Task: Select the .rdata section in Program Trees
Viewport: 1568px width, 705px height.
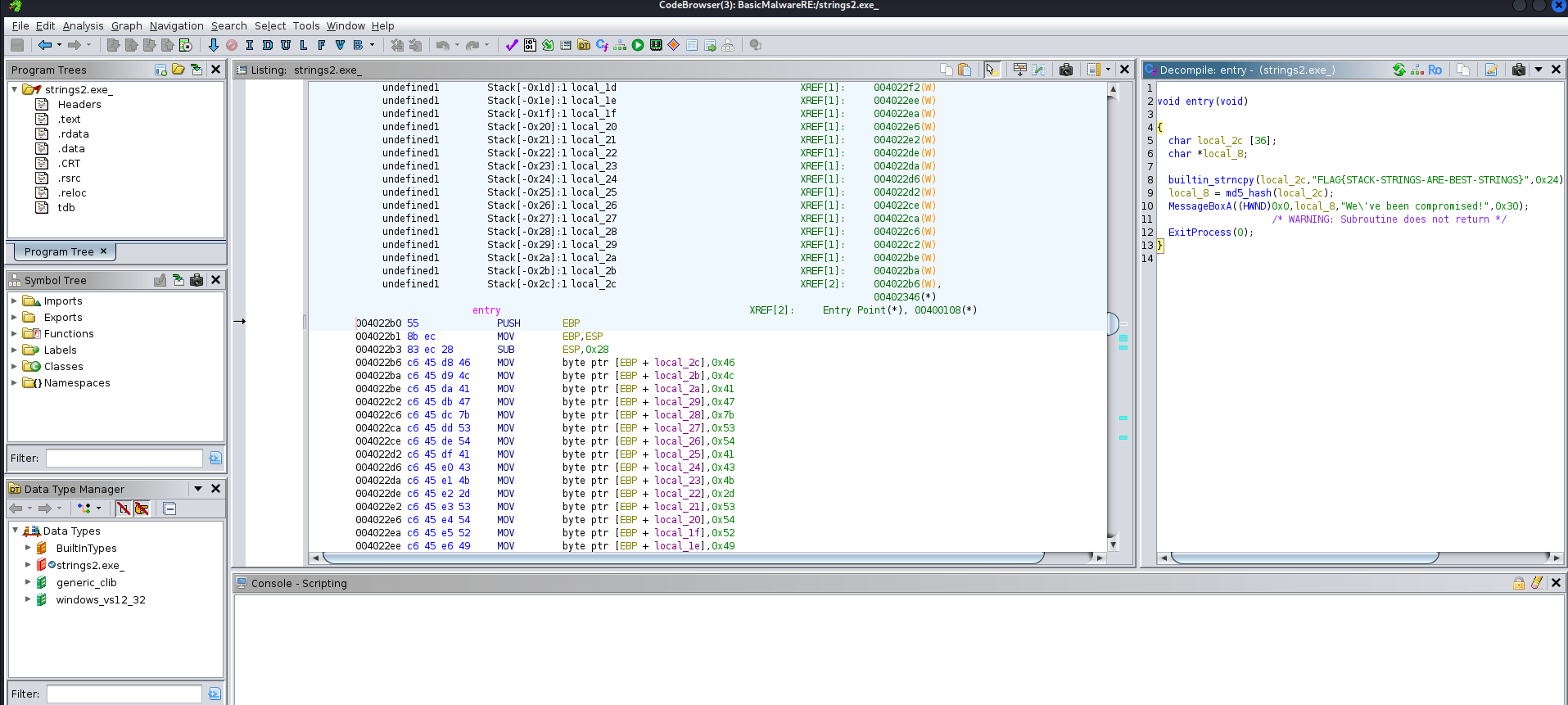Action: [x=73, y=134]
